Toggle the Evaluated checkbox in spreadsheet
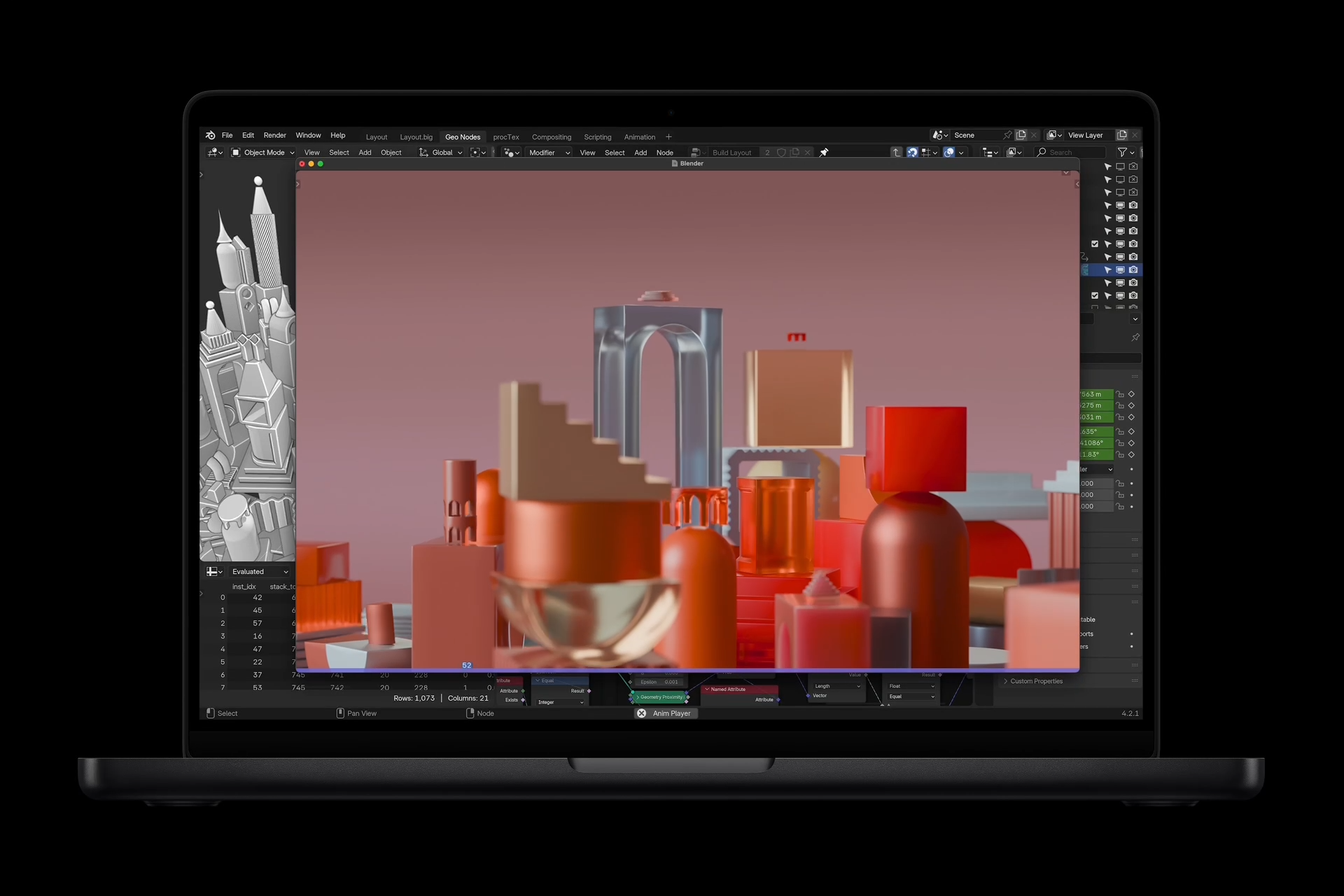Viewport: 1344px width, 896px height. 248,571
